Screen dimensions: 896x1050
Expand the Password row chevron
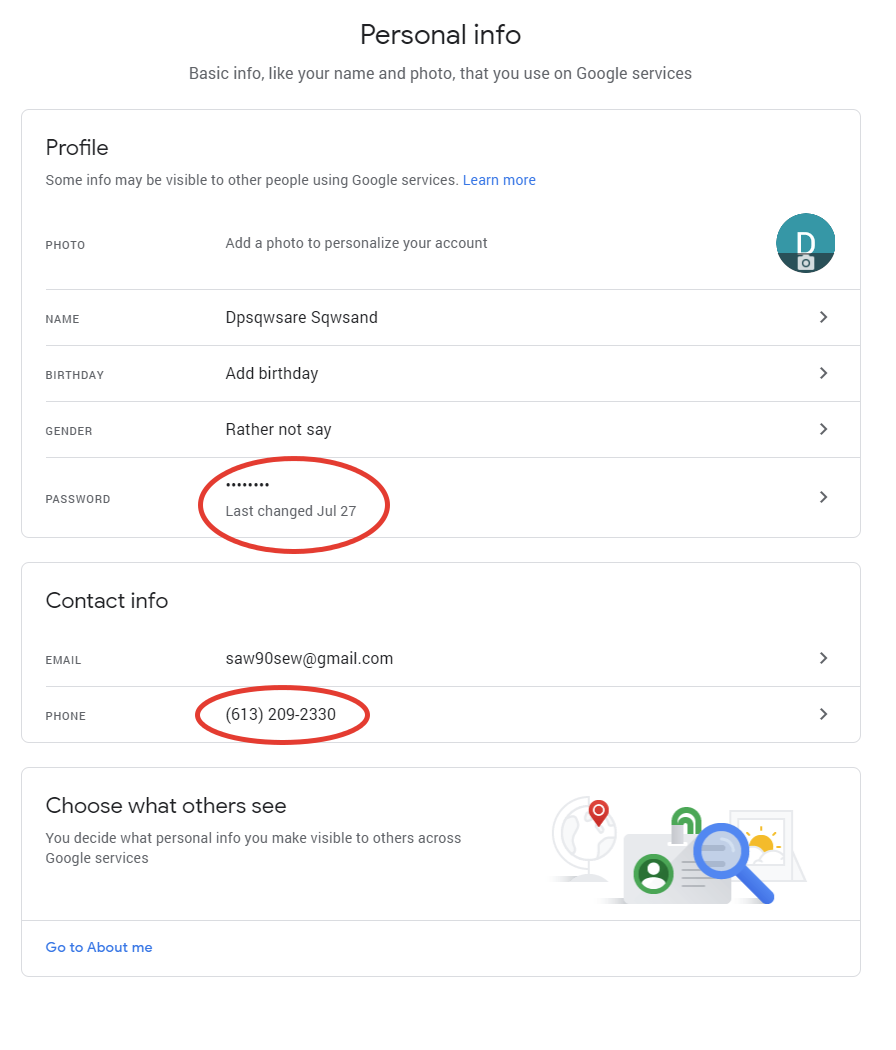[x=823, y=497]
